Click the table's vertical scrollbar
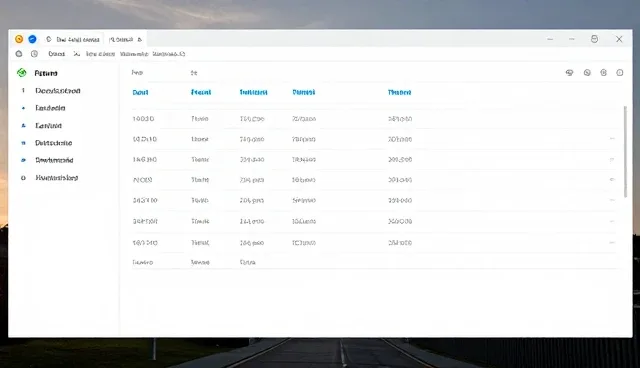 coord(625,152)
